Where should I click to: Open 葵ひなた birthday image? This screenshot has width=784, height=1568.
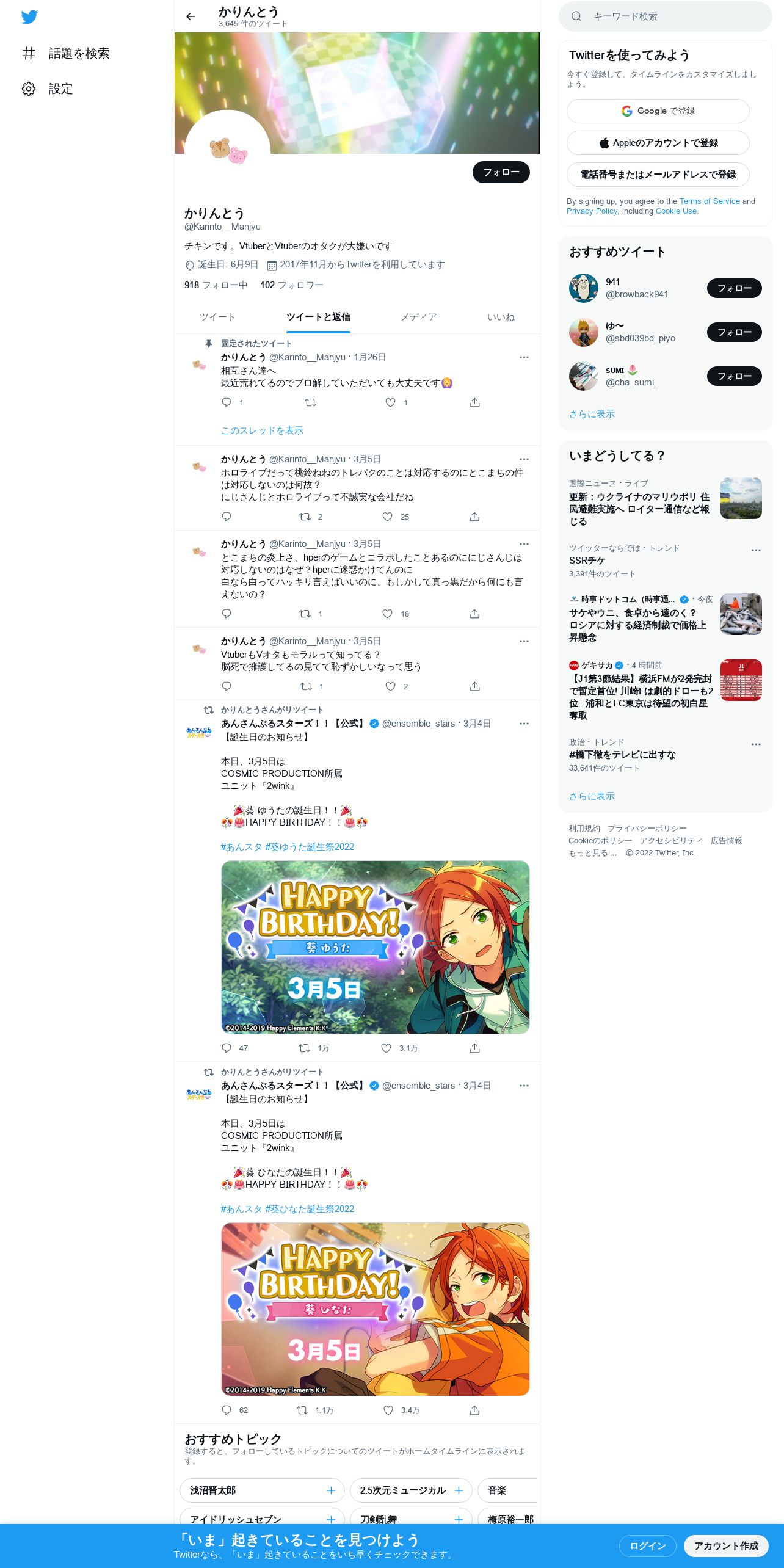375,1309
